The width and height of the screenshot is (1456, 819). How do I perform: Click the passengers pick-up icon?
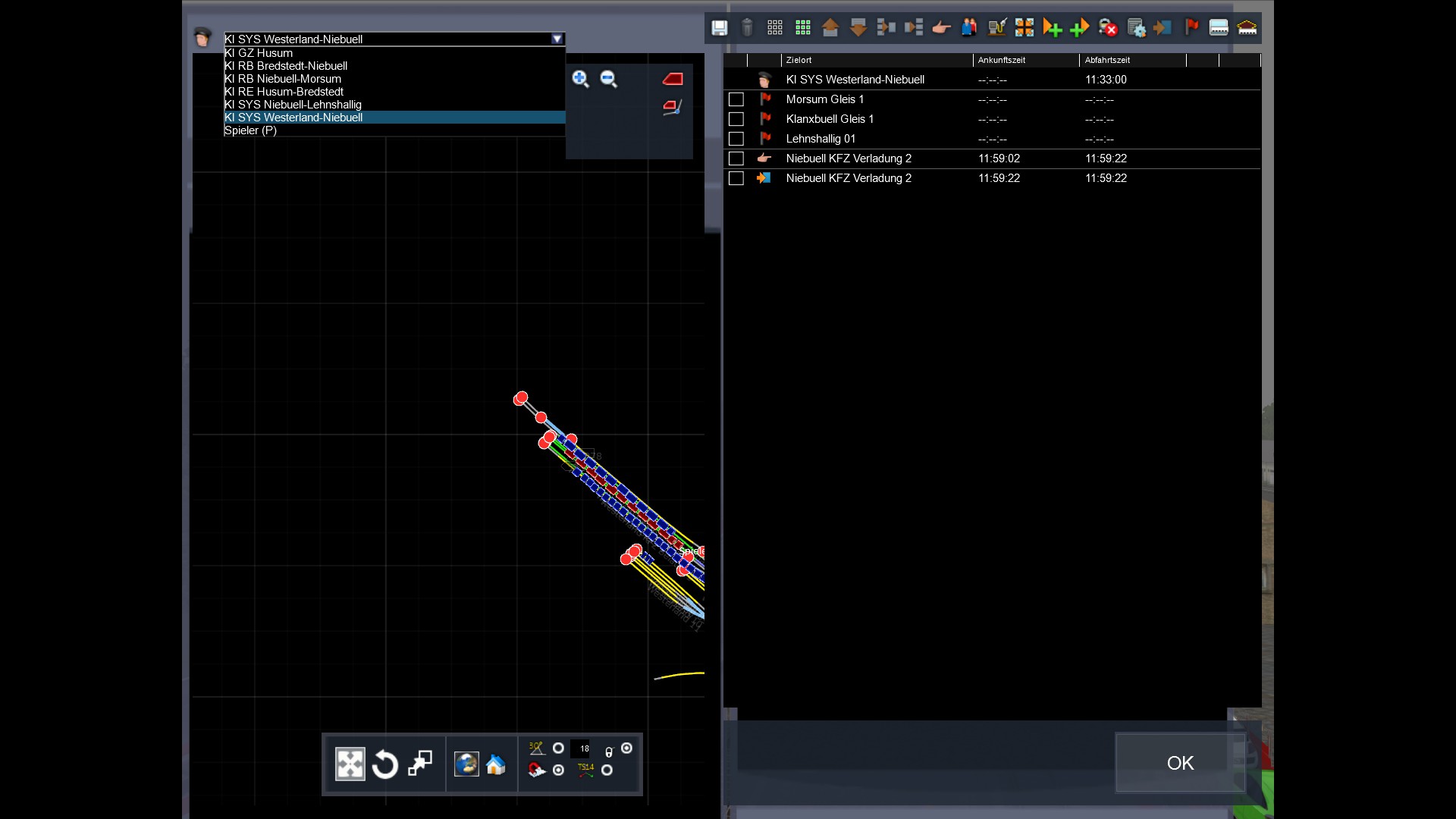click(x=969, y=28)
